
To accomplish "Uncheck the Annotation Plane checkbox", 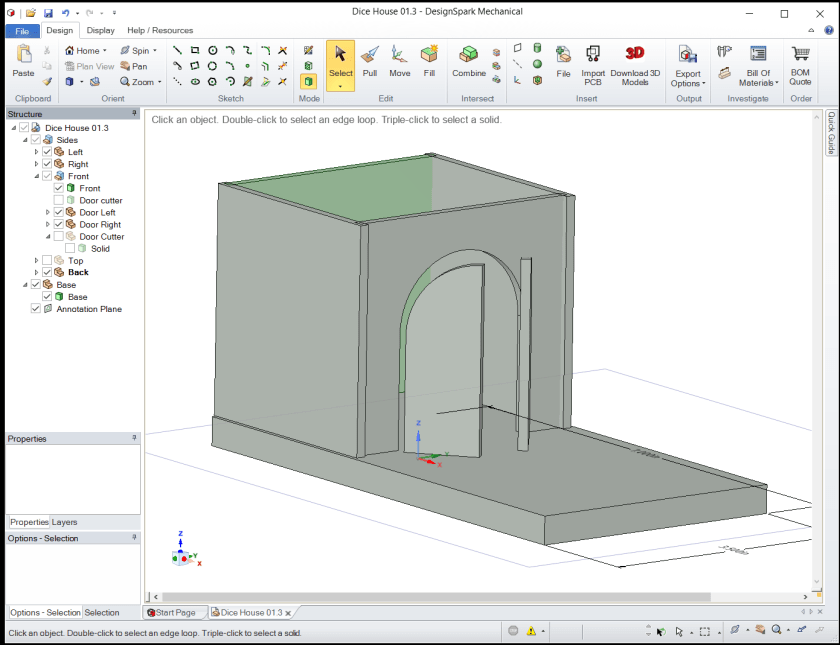I will point(36,309).
